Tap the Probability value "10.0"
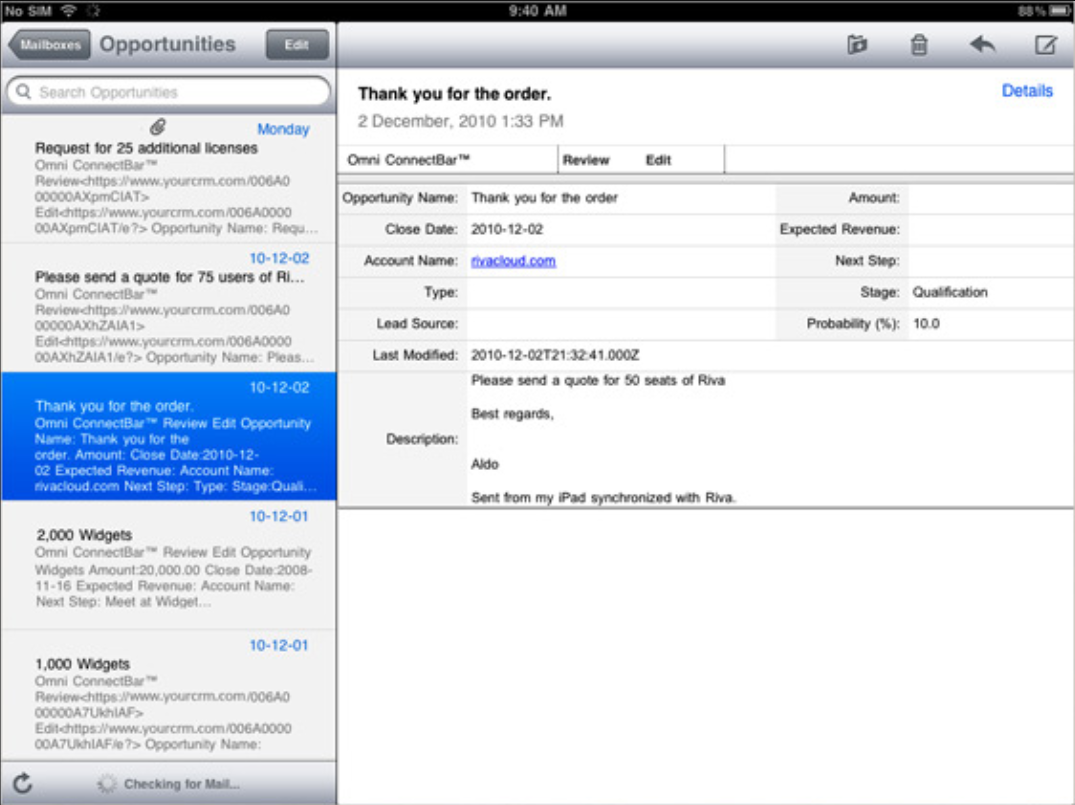The width and height of the screenshot is (1075, 805). (926, 324)
